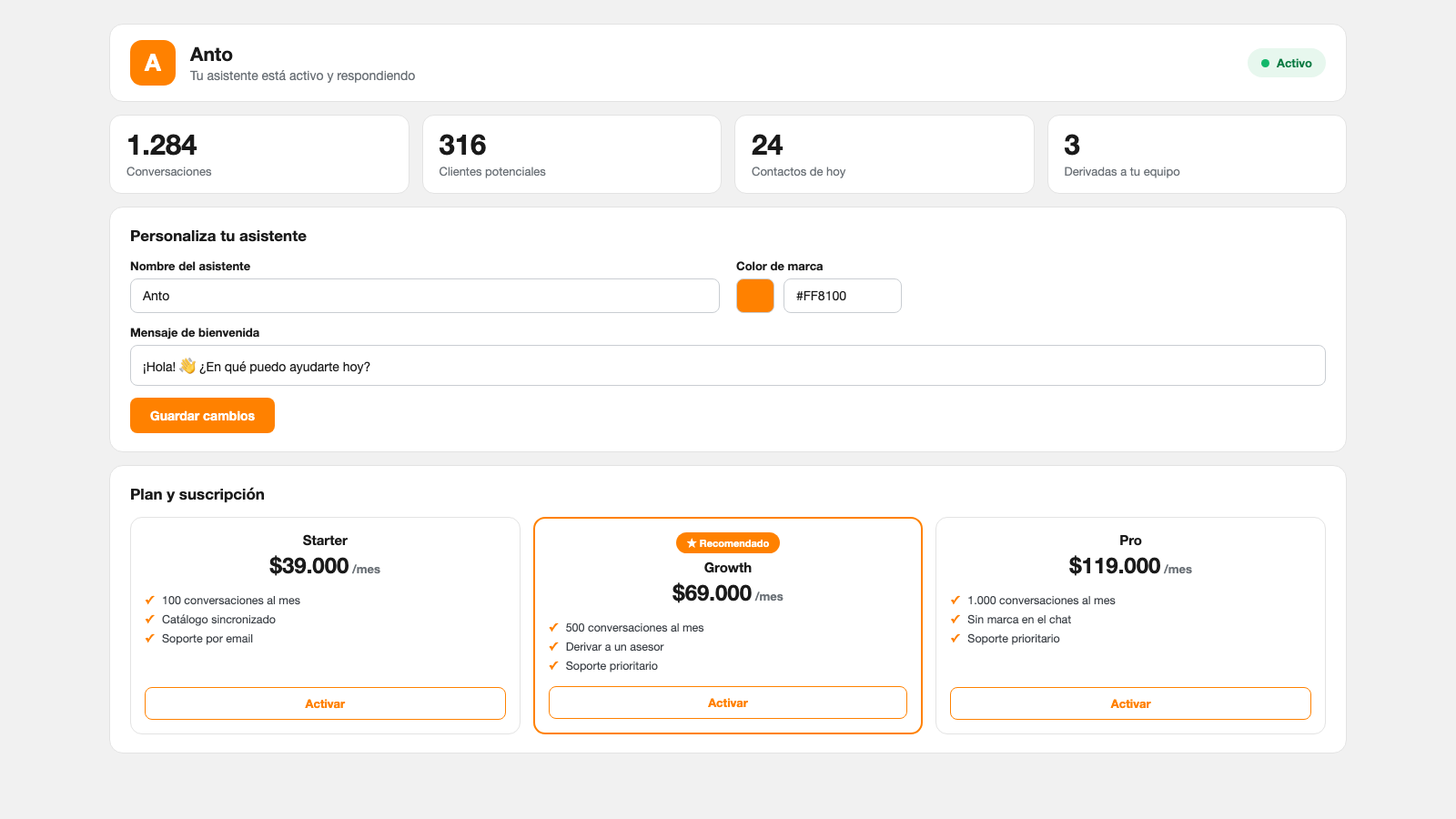This screenshot has width=1456, height=819.
Task: Open the 316 Clientes potenciales card
Action: tap(572, 155)
